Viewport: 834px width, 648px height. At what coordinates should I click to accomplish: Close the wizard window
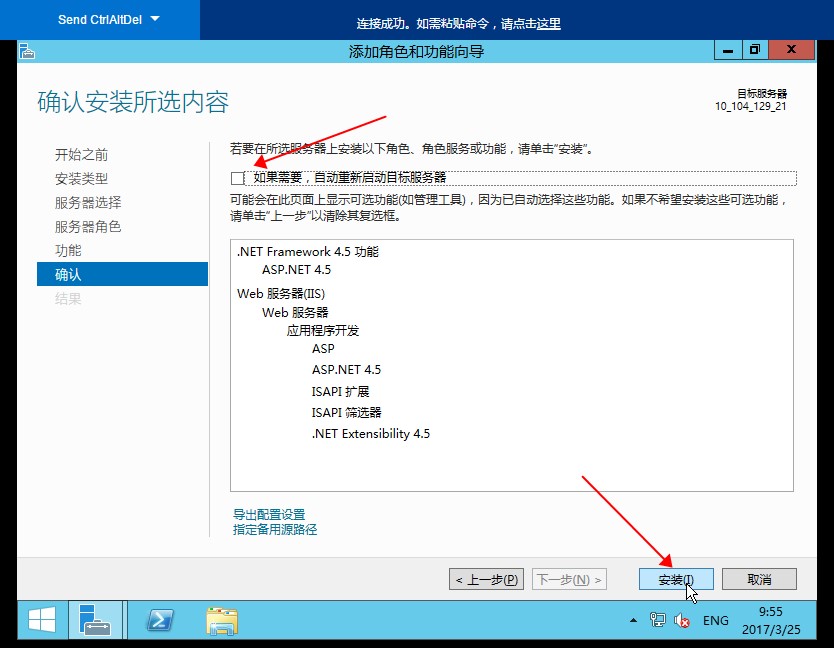791,50
